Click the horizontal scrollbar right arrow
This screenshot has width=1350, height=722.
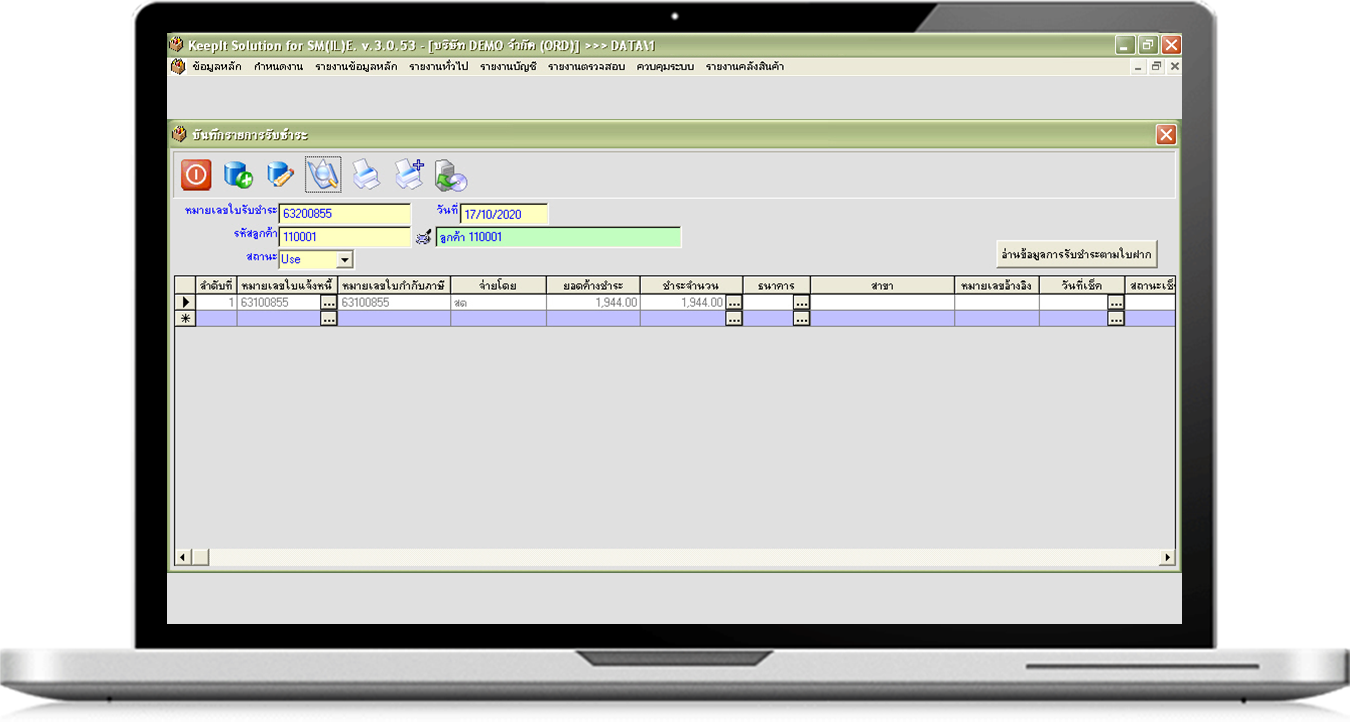[1167, 557]
